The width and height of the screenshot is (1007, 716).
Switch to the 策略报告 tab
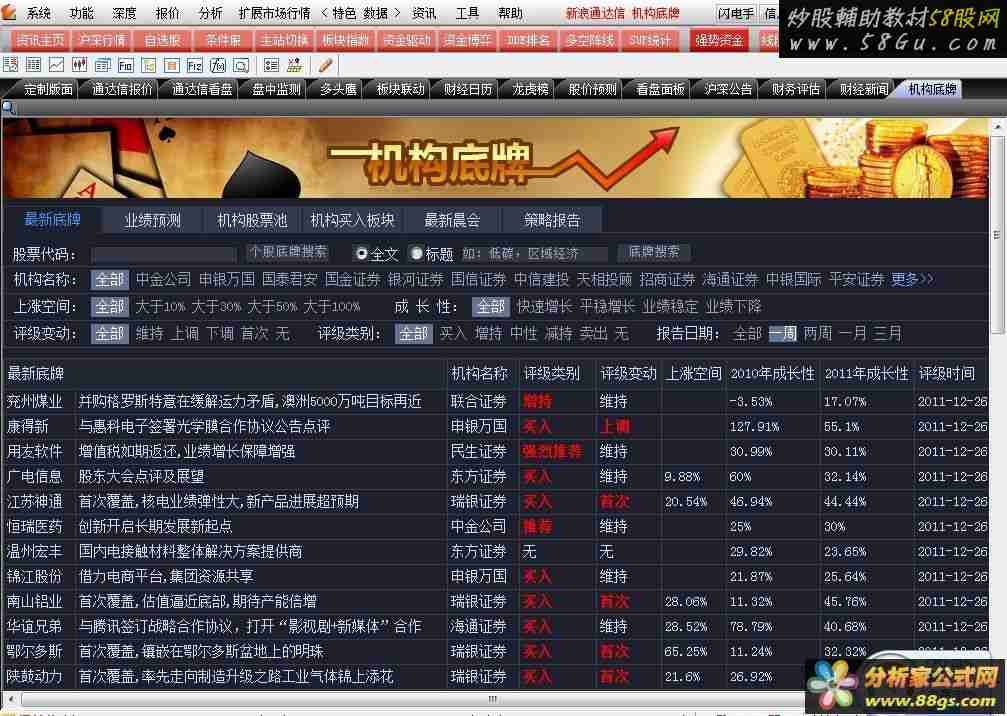(x=552, y=220)
